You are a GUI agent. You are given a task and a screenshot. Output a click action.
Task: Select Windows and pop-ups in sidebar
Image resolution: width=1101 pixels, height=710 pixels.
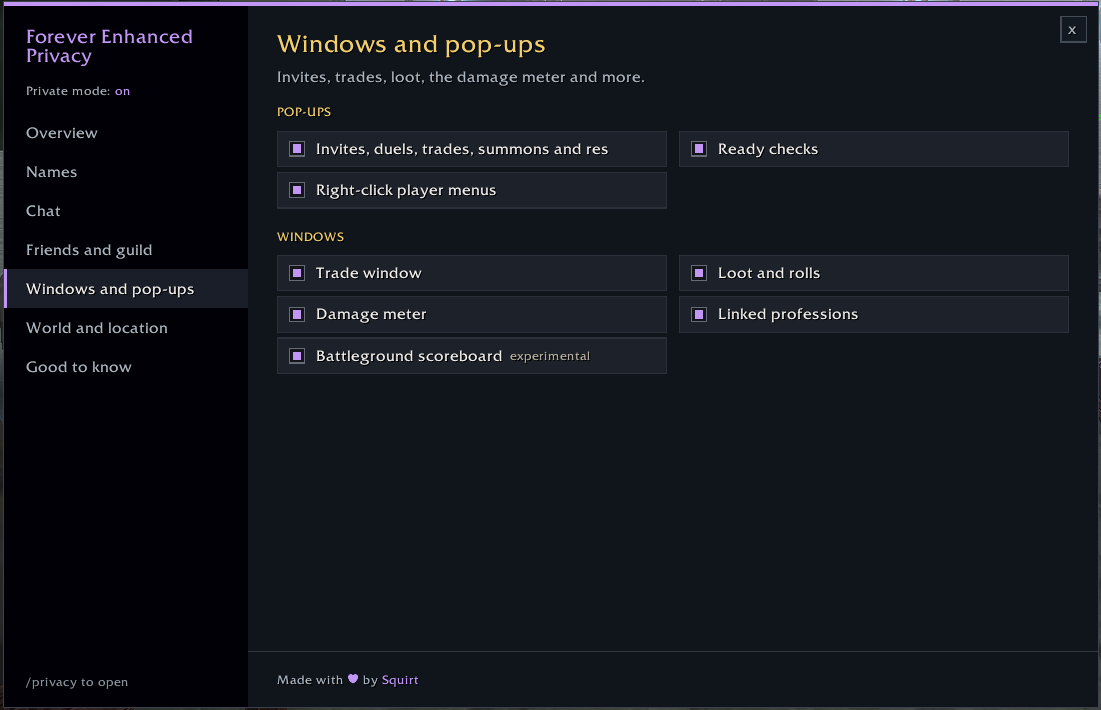pos(126,289)
